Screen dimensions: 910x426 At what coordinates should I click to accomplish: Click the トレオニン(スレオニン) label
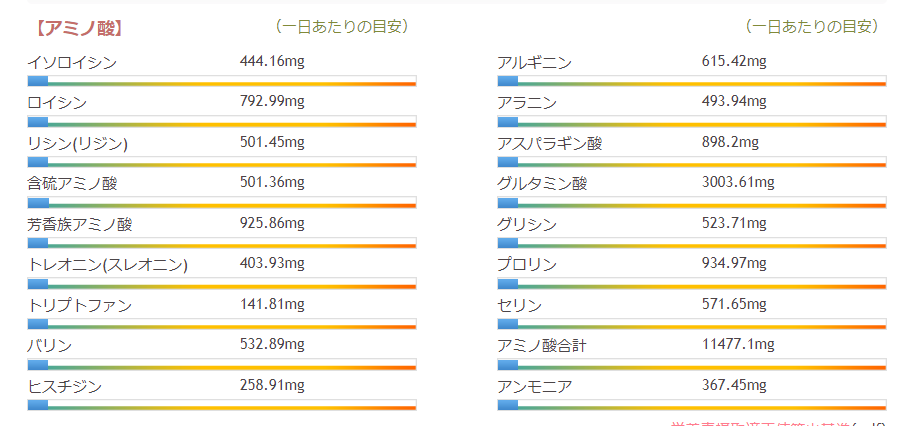point(108,264)
